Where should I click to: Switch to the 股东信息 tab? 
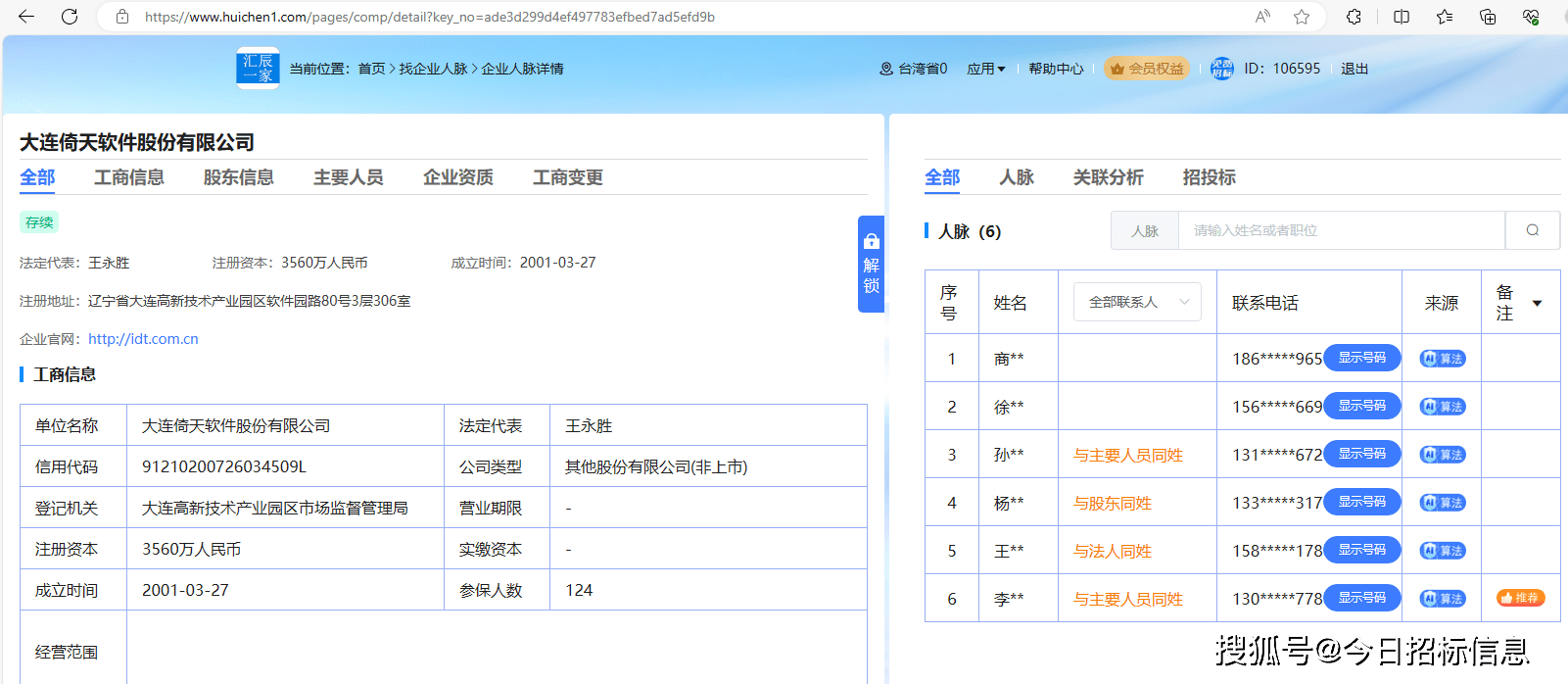pos(239,177)
